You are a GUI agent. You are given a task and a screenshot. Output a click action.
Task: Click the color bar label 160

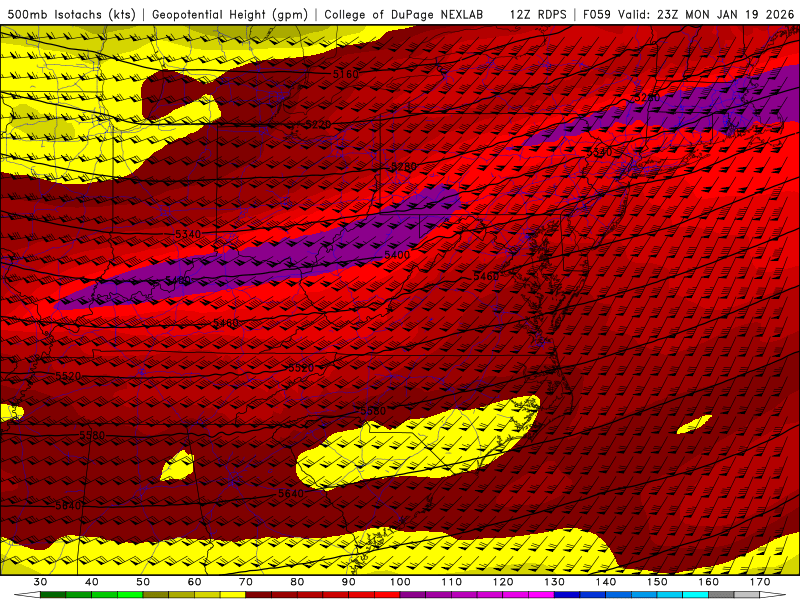tap(709, 582)
